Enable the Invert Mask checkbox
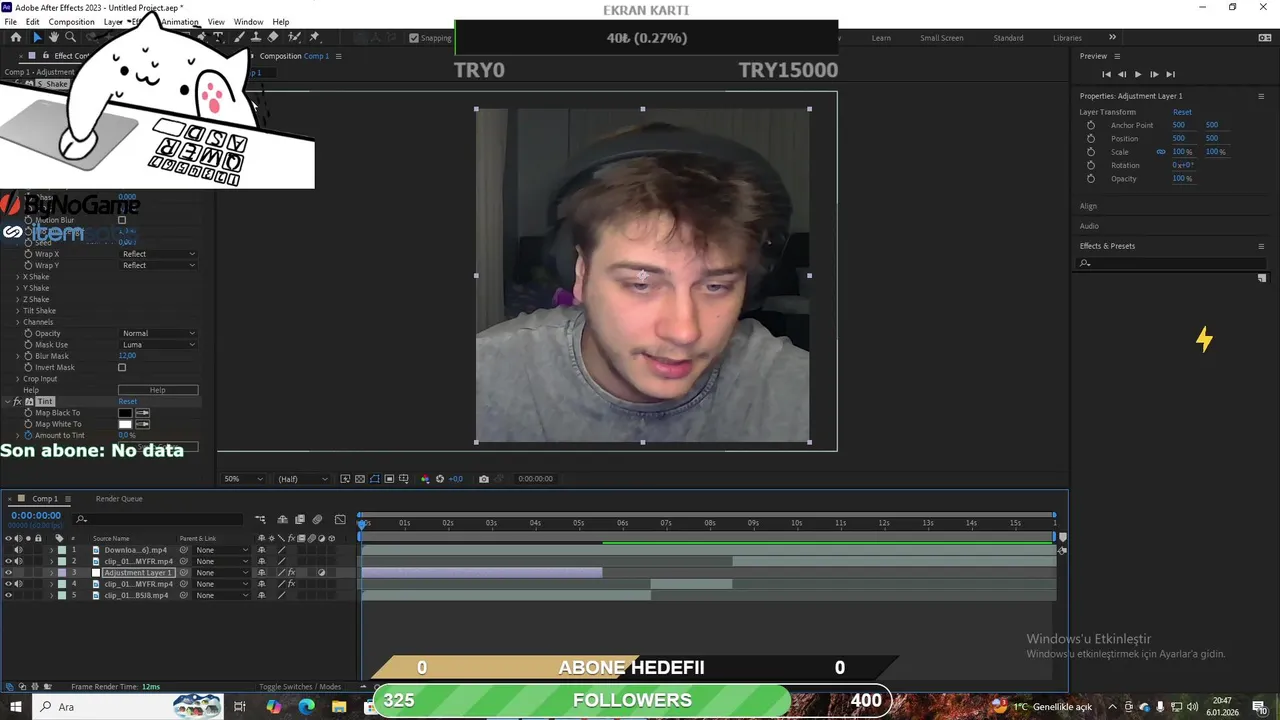This screenshot has width=1280, height=720. [122, 367]
